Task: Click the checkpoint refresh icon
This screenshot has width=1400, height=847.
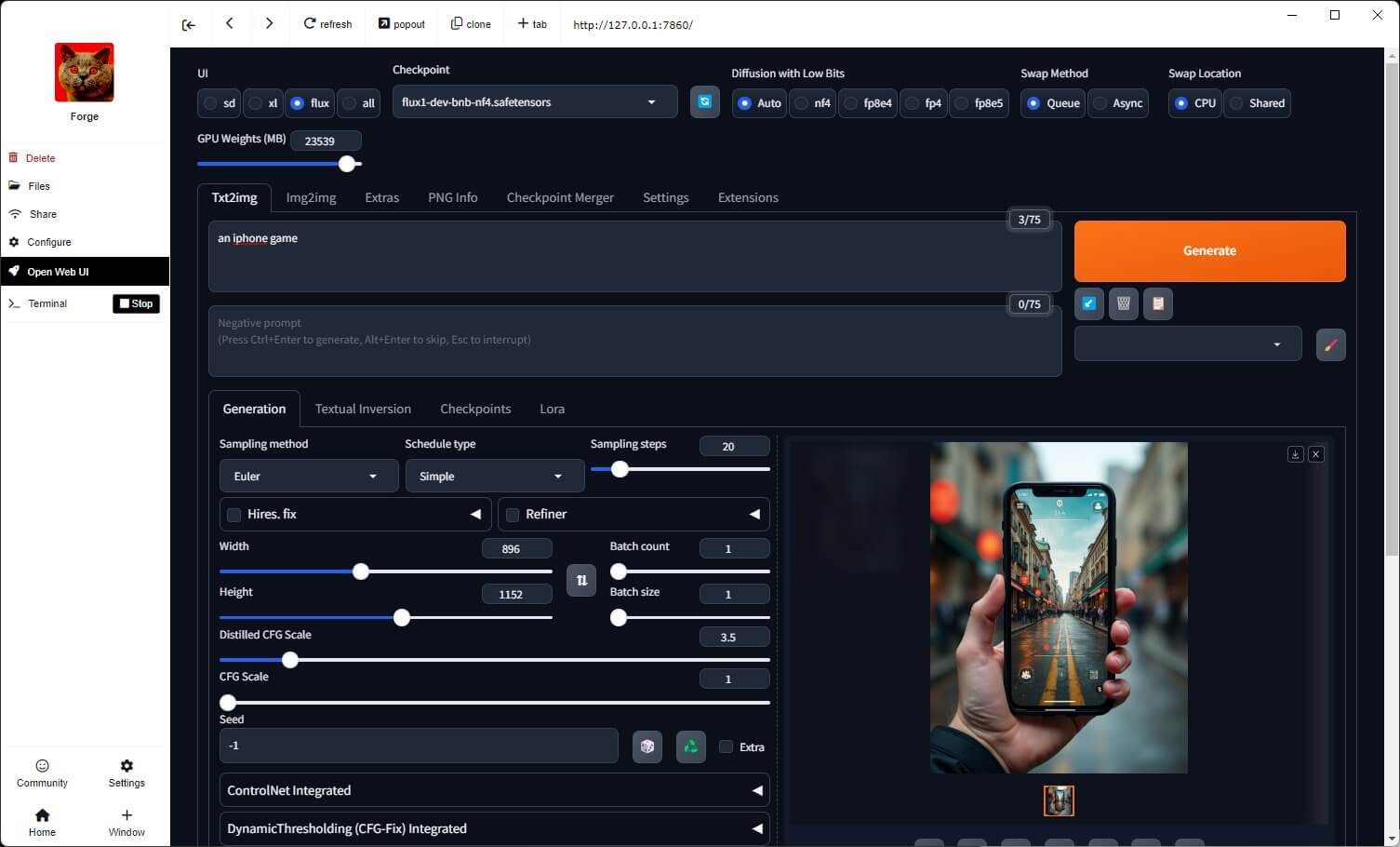Action: click(x=704, y=102)
